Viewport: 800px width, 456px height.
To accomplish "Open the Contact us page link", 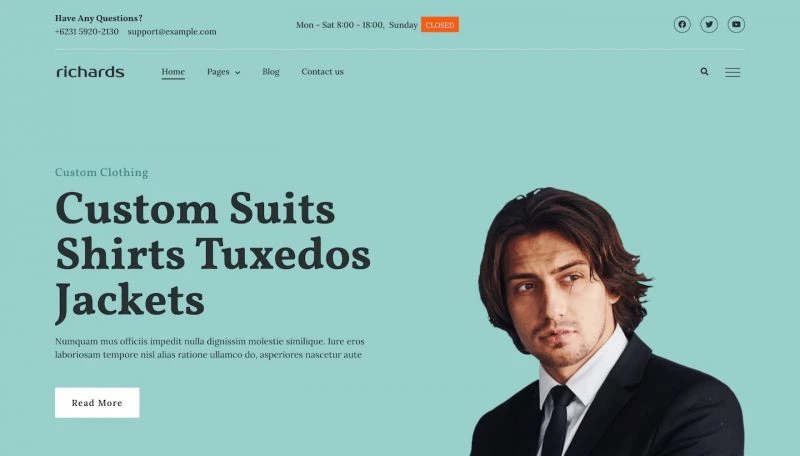I will pyautogui.click(x=322, y=72).
